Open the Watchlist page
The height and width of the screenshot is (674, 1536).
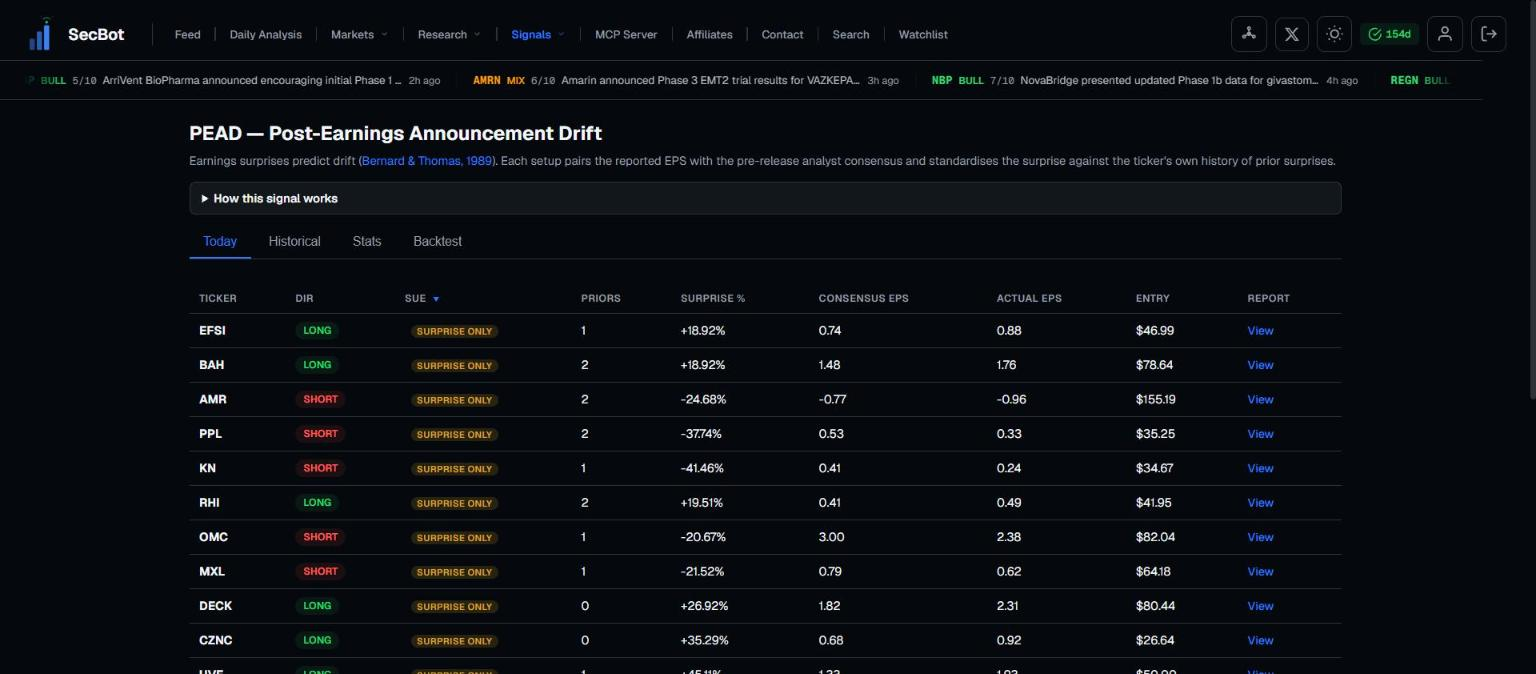coord(923,34)
